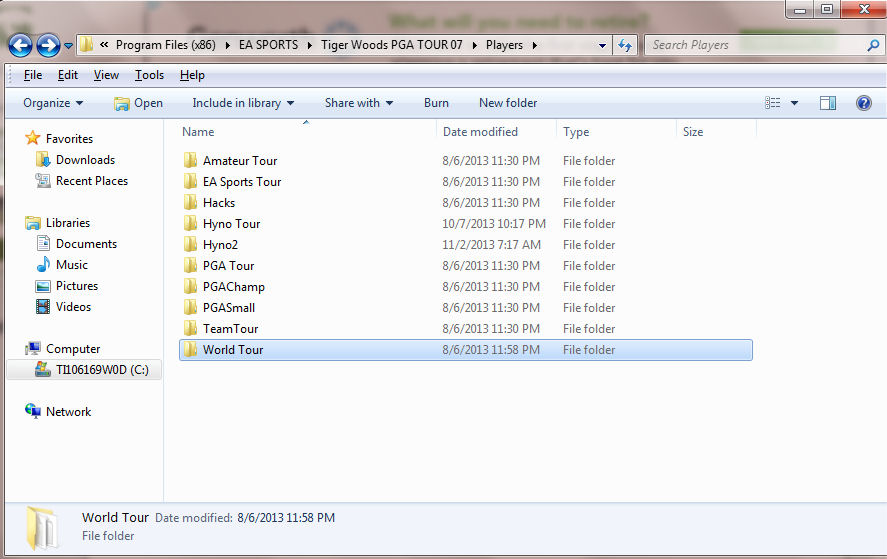Click the folder icon in the address bar
The width and height of the screenshot is (887, 559).
click(x=86, y=45)
